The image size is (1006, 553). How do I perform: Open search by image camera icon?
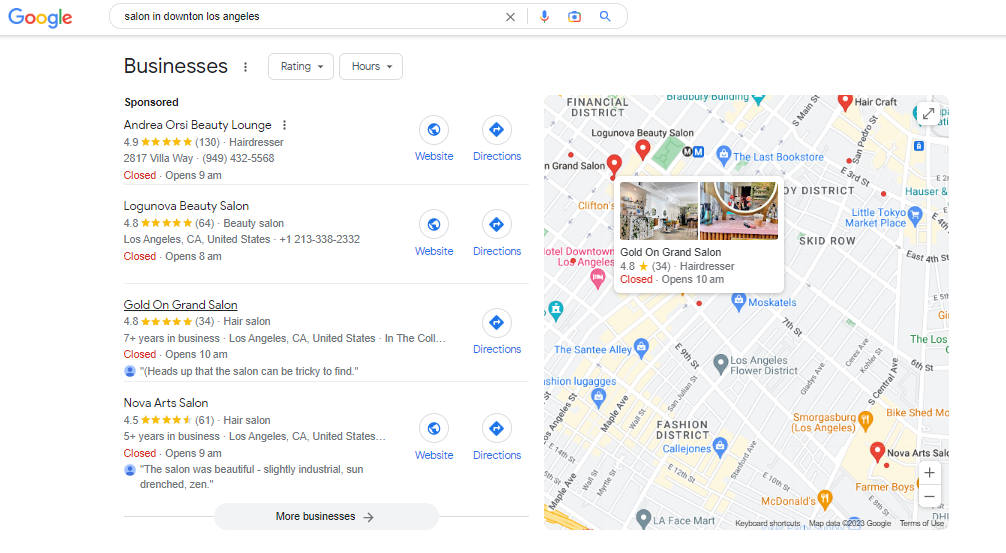coord(574,17)
